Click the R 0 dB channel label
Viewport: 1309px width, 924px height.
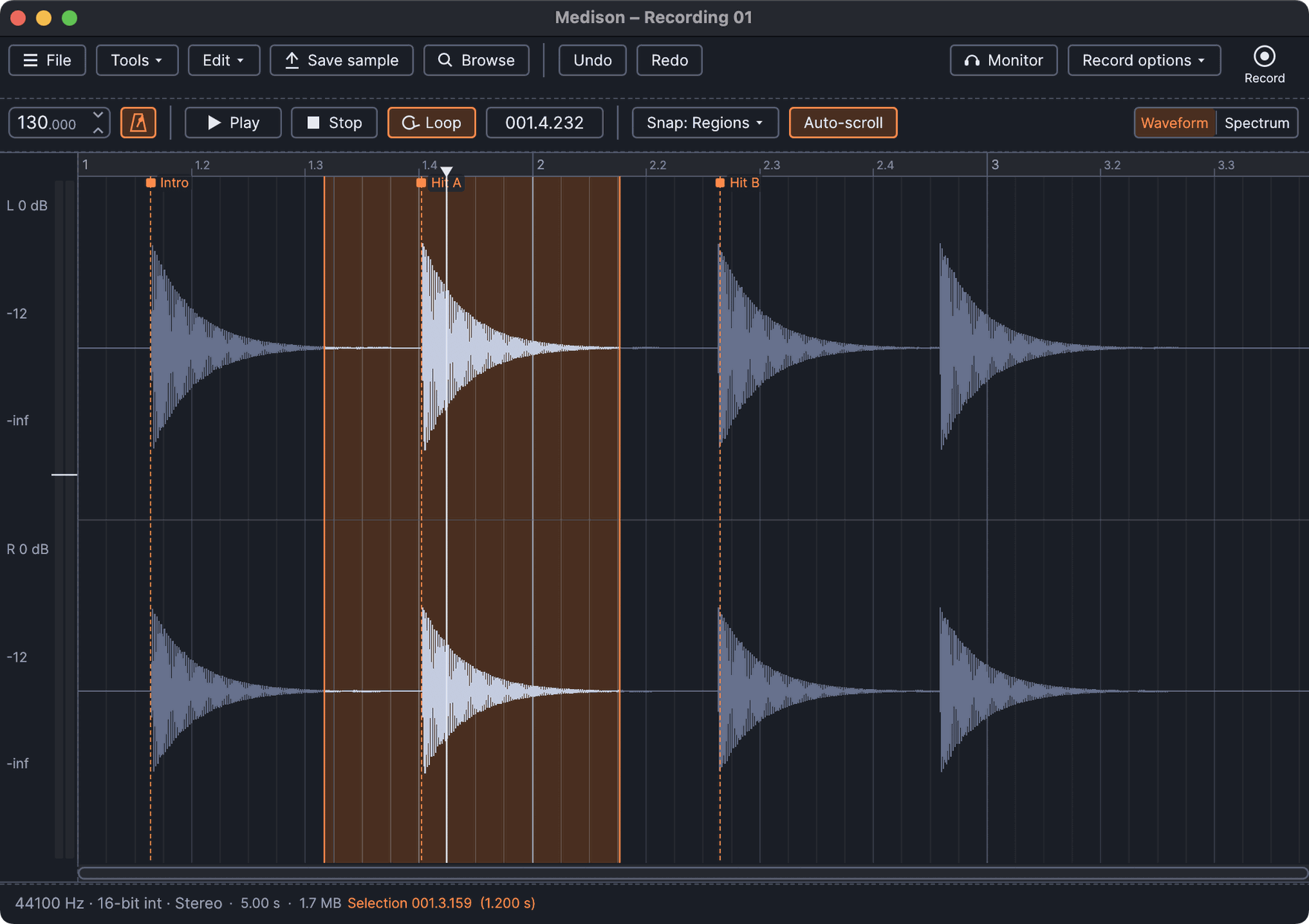[28, 549]
